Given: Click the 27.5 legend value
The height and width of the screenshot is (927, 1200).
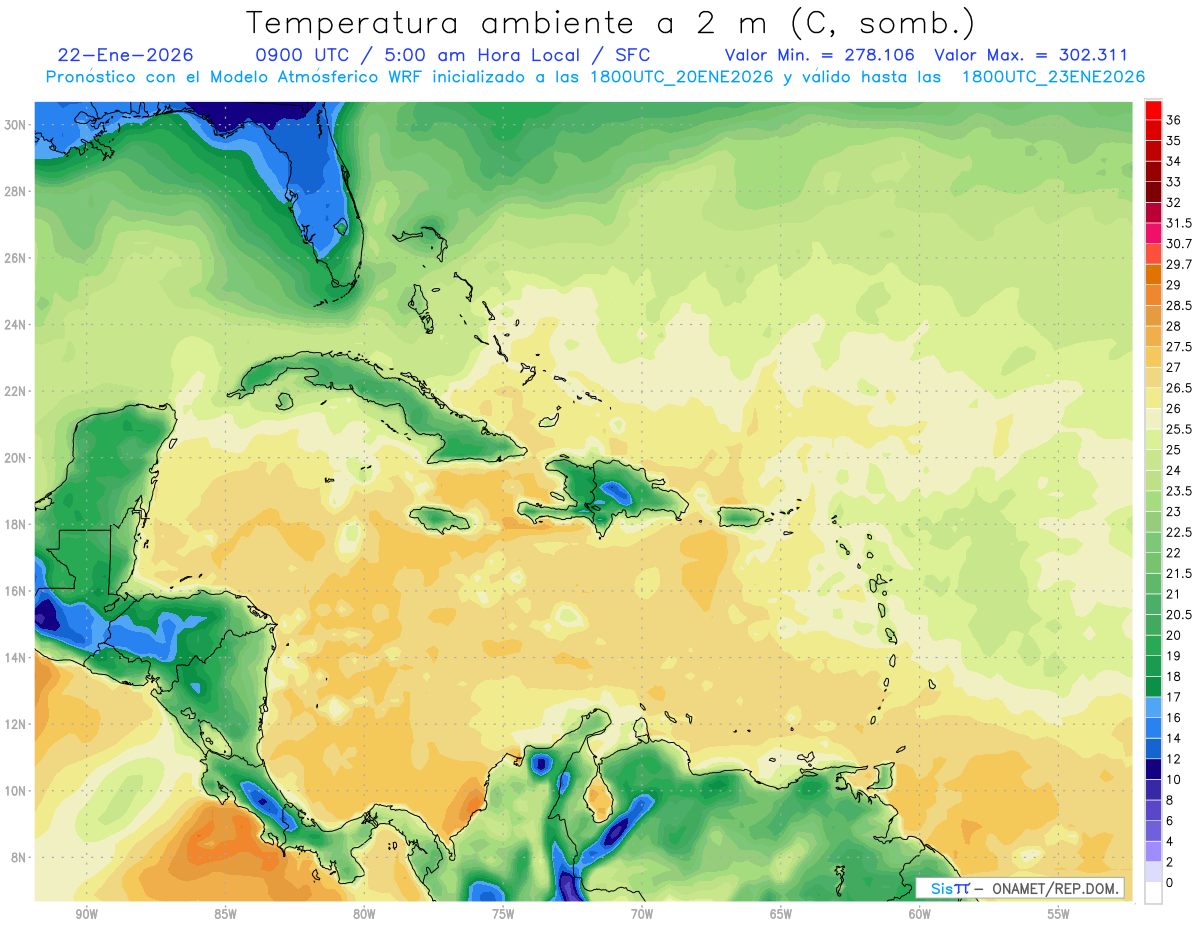Looking at the screenshot, I should pyautogui.click(x=1179, y=347).
